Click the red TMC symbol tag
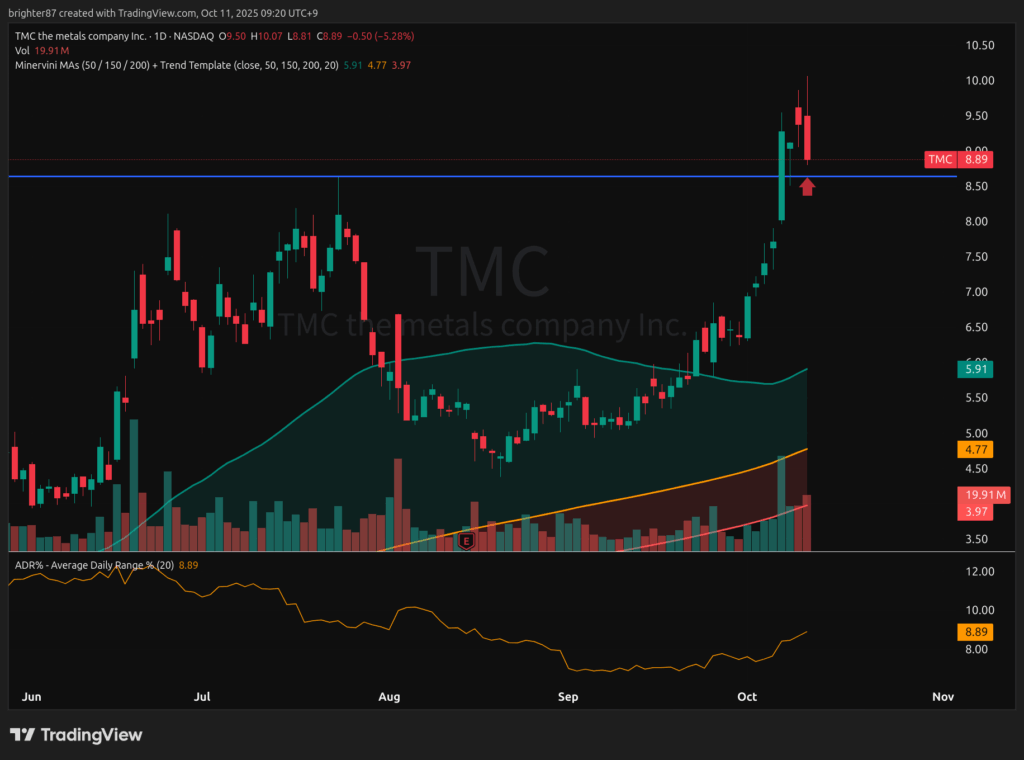 tap(940, 159)
